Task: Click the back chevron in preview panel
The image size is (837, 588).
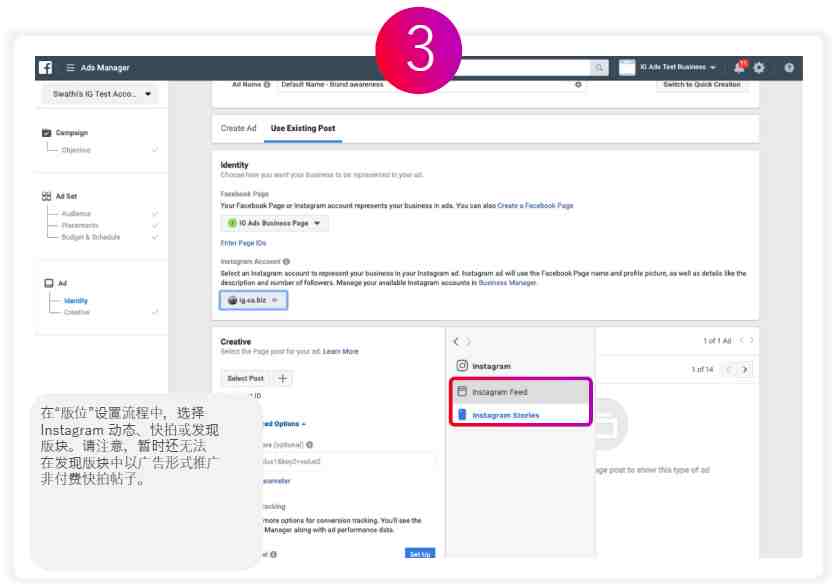Action: (456, 341)
